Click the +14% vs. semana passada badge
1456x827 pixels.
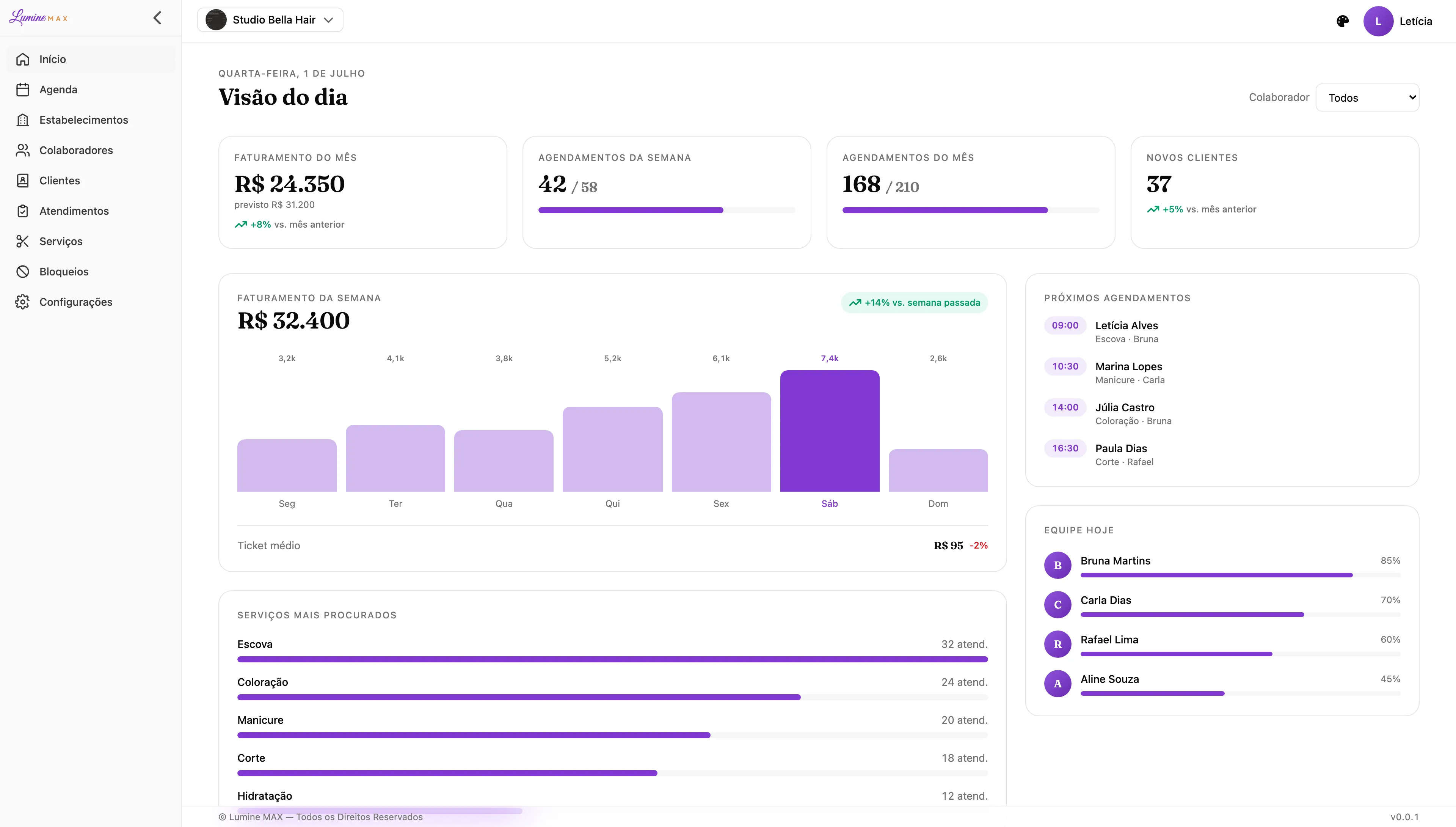pos(914,303)
